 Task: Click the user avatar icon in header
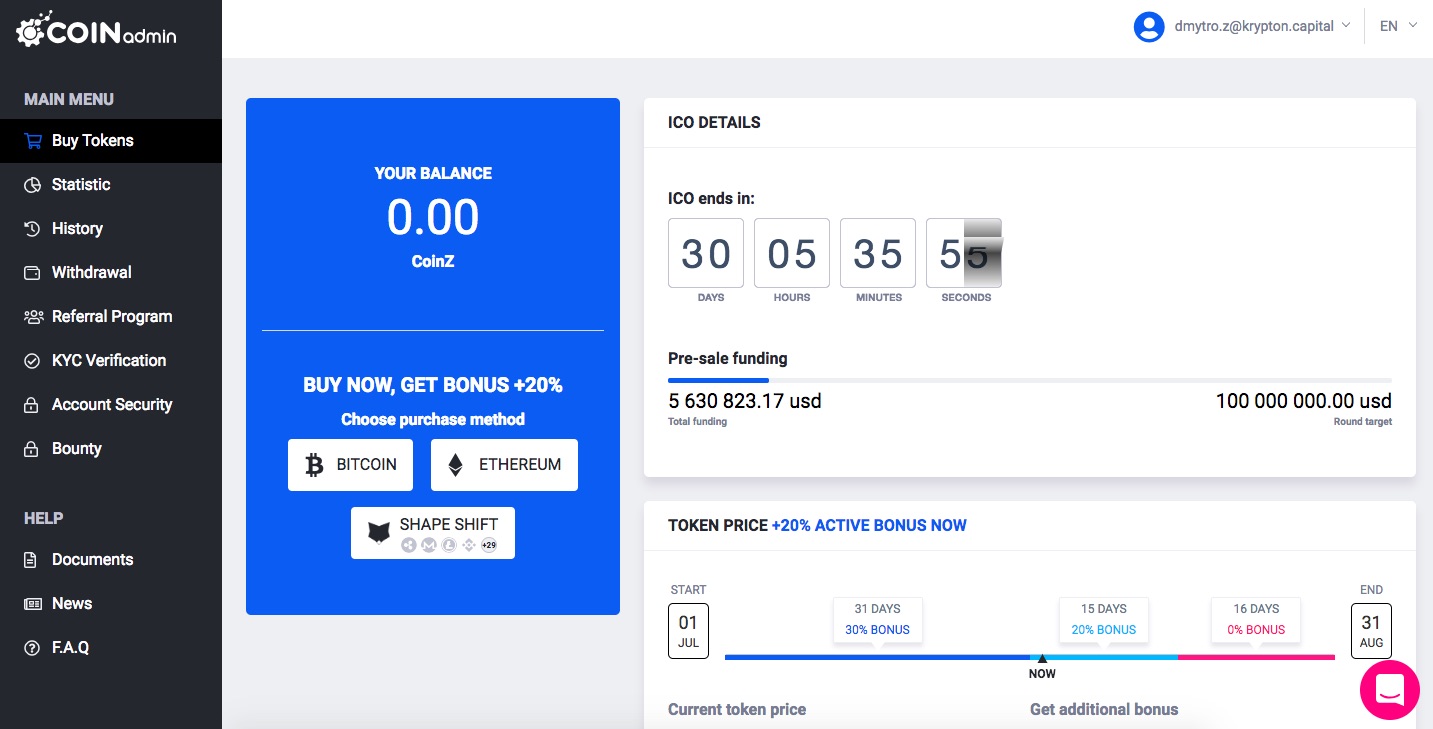click(1149, 27)
